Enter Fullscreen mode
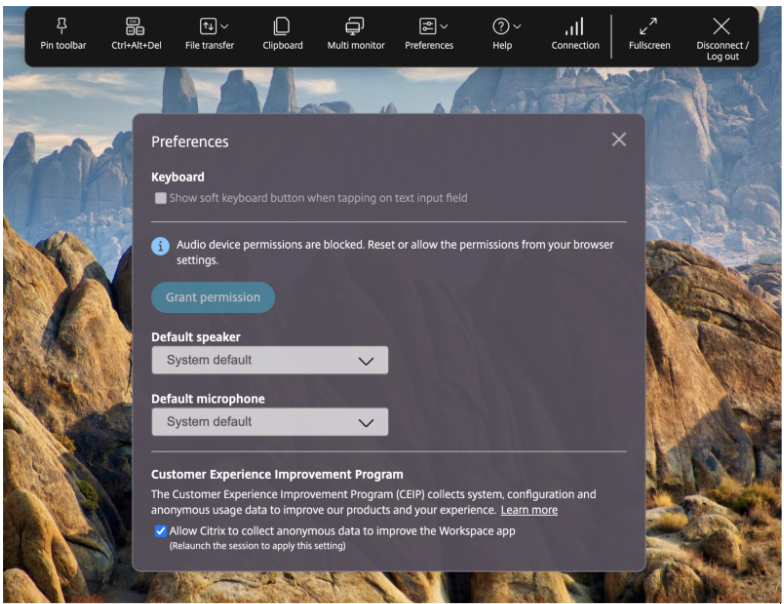 click(648, 26)
